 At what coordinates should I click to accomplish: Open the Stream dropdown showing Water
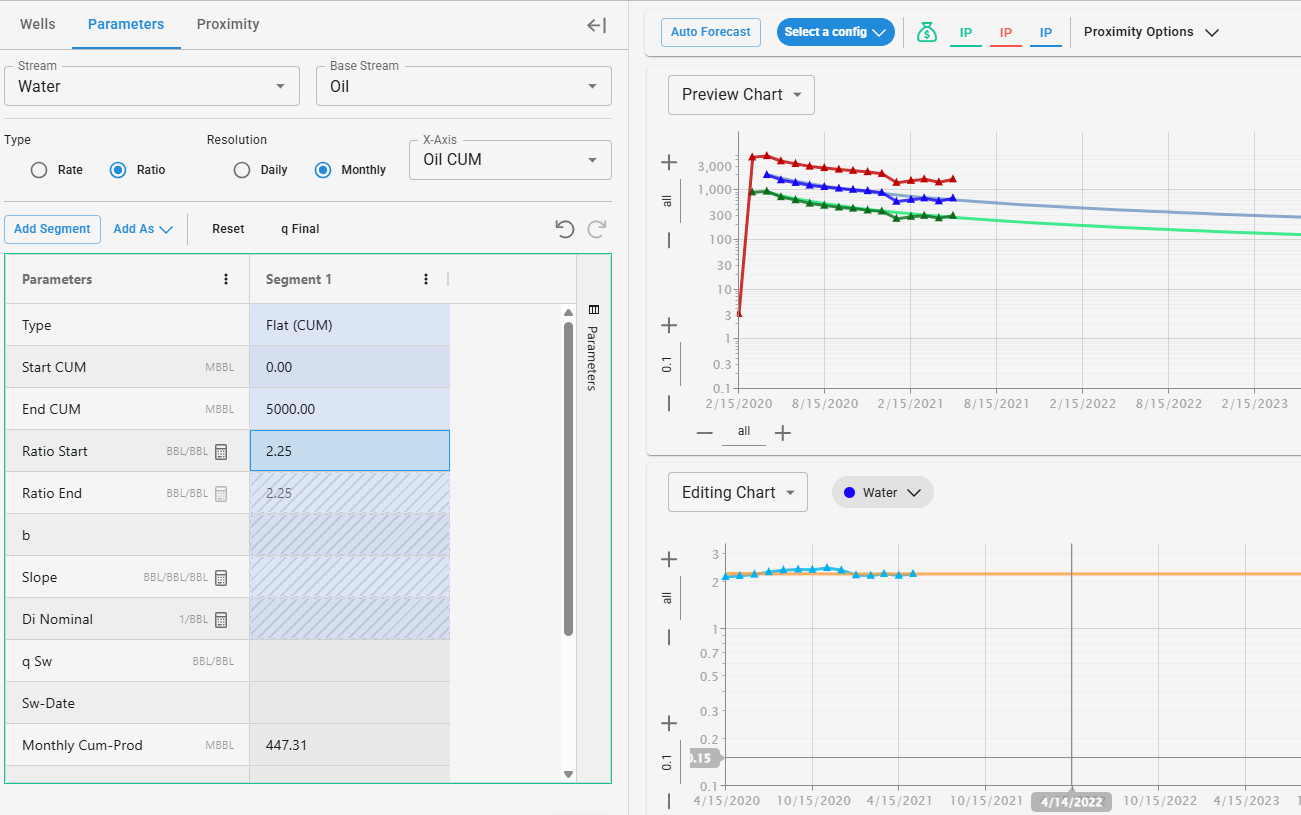pos(152,87)
